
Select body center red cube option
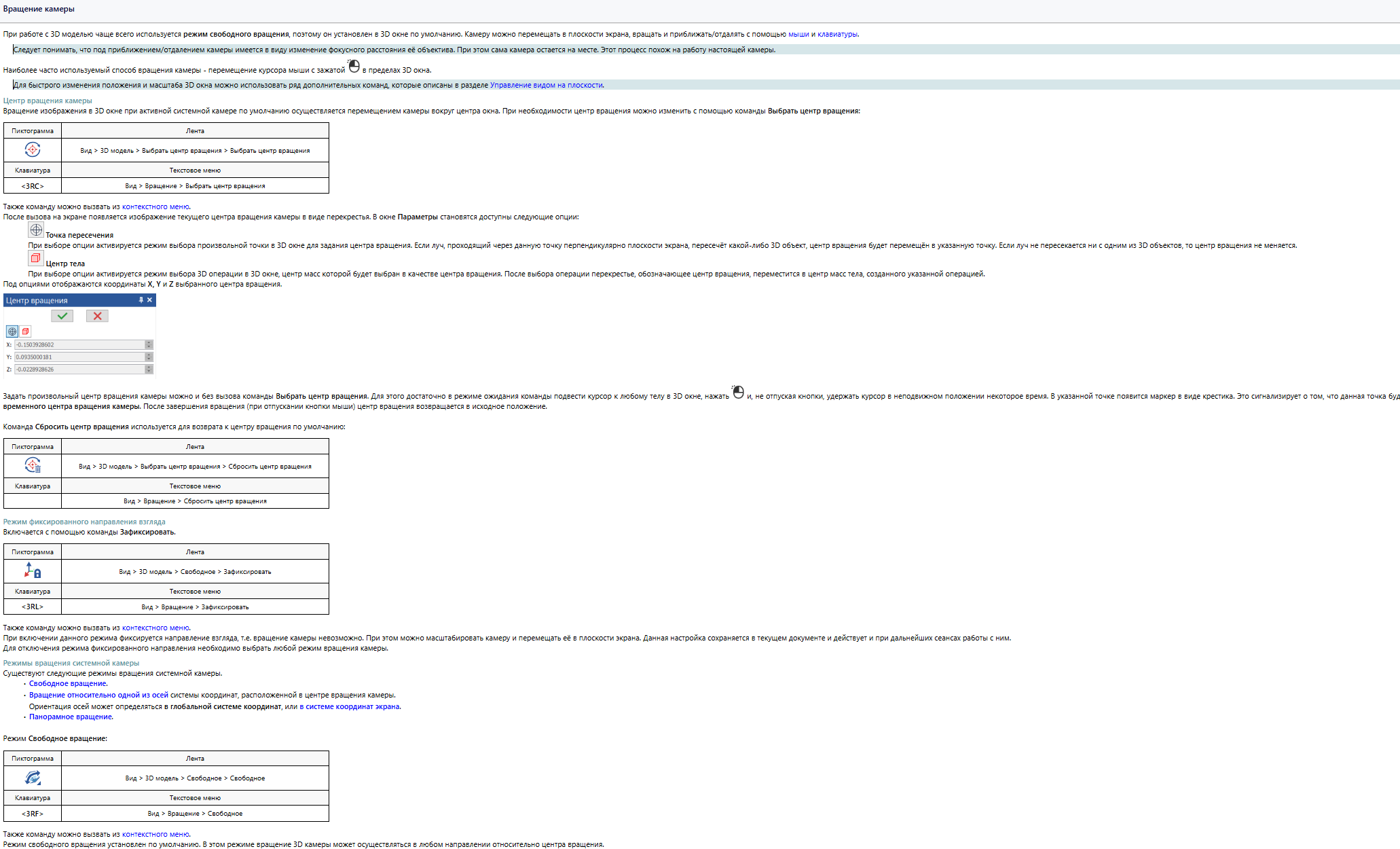[26, 331]
